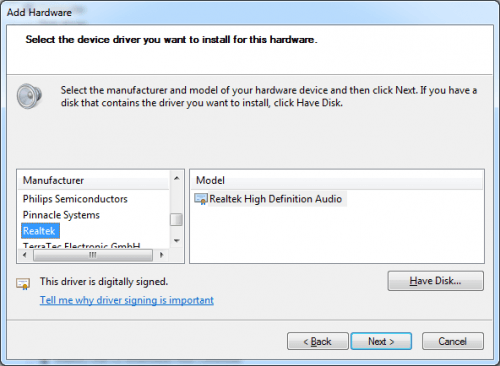Select Philips Semiconductors manufacturer

pyautogui.click(x=75, y=199)
